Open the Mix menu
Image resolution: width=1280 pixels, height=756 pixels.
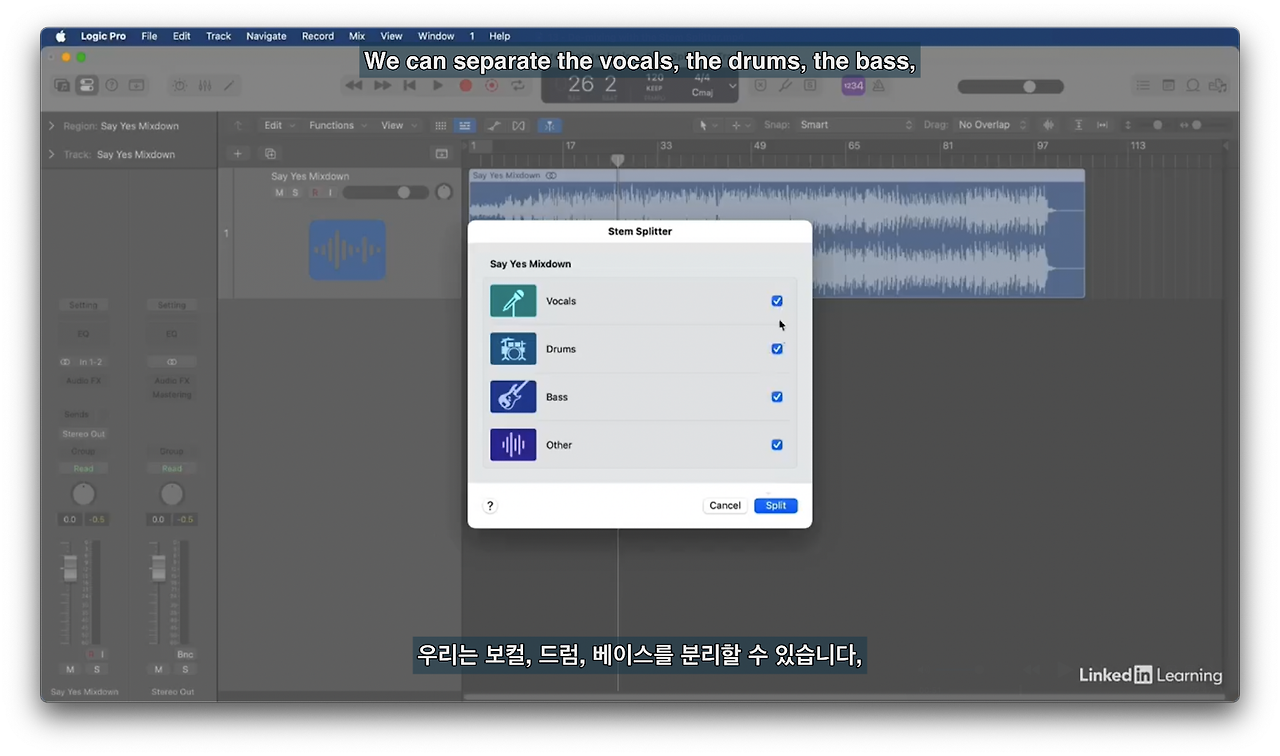pos(357,36)
